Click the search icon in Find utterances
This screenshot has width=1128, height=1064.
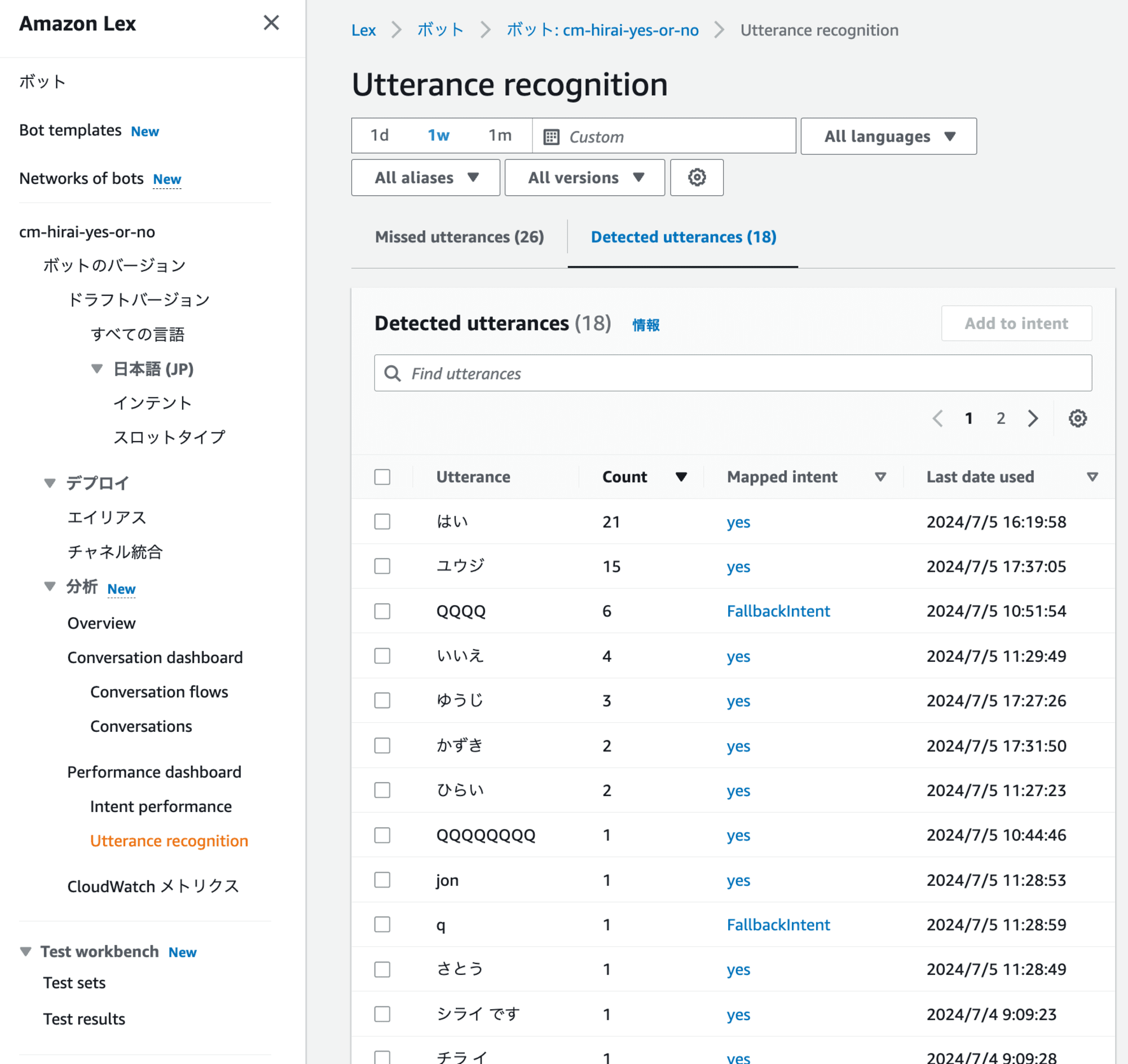[392, 373]
